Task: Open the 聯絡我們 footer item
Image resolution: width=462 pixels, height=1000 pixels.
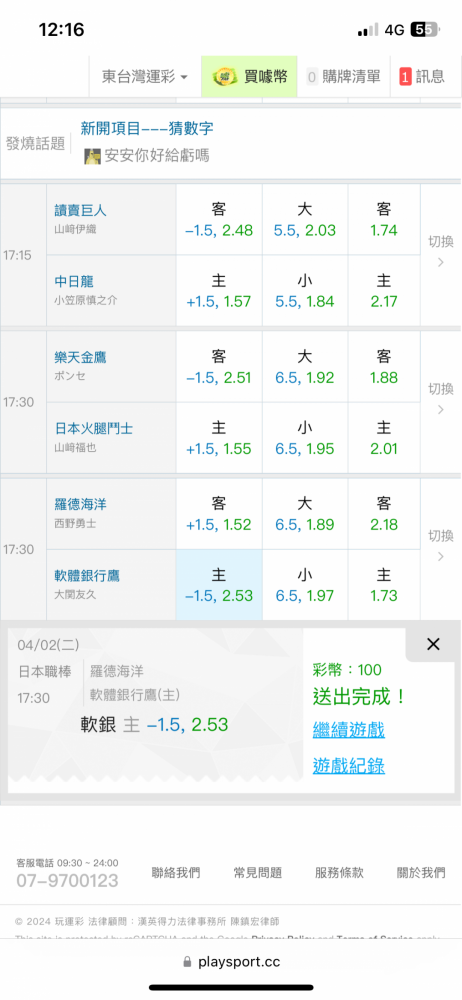Action: pyautogui.click(x=175, y=873)
